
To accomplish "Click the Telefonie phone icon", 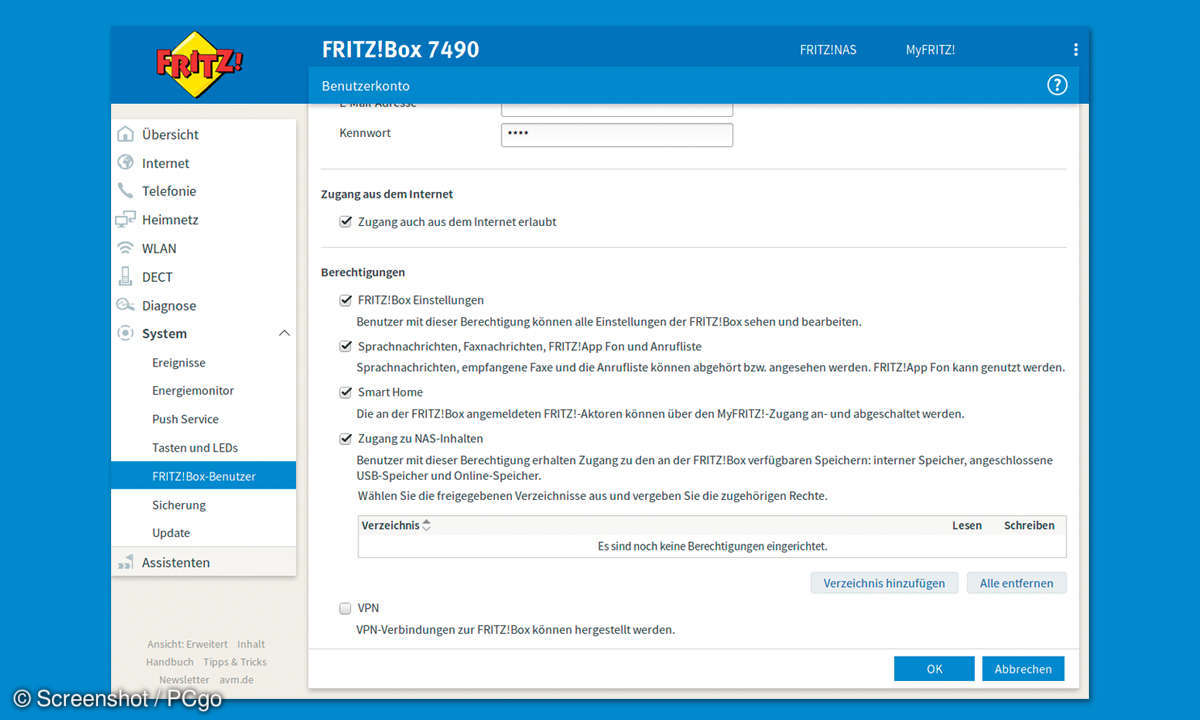I will (125, 191).
